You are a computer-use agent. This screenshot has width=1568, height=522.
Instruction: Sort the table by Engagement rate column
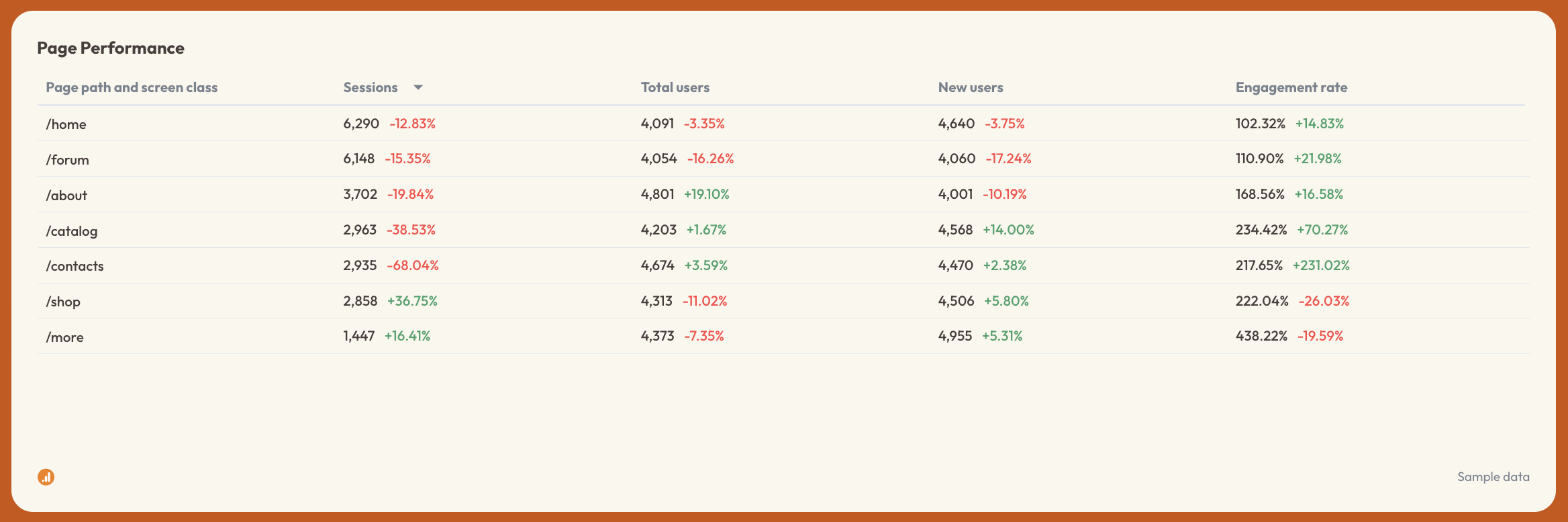coord(1290,87)
